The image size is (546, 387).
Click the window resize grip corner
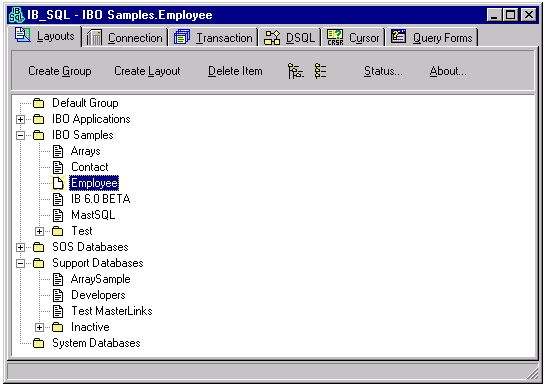point(532,373)
